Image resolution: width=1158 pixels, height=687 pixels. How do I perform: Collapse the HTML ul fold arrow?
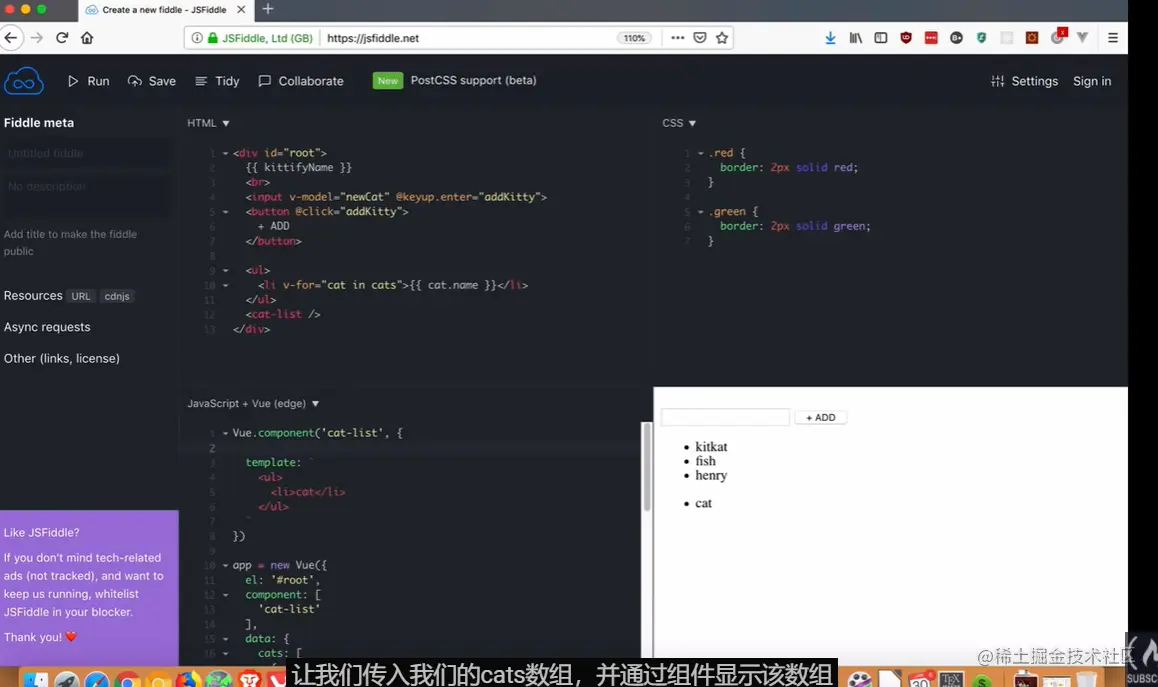point(225,271)
